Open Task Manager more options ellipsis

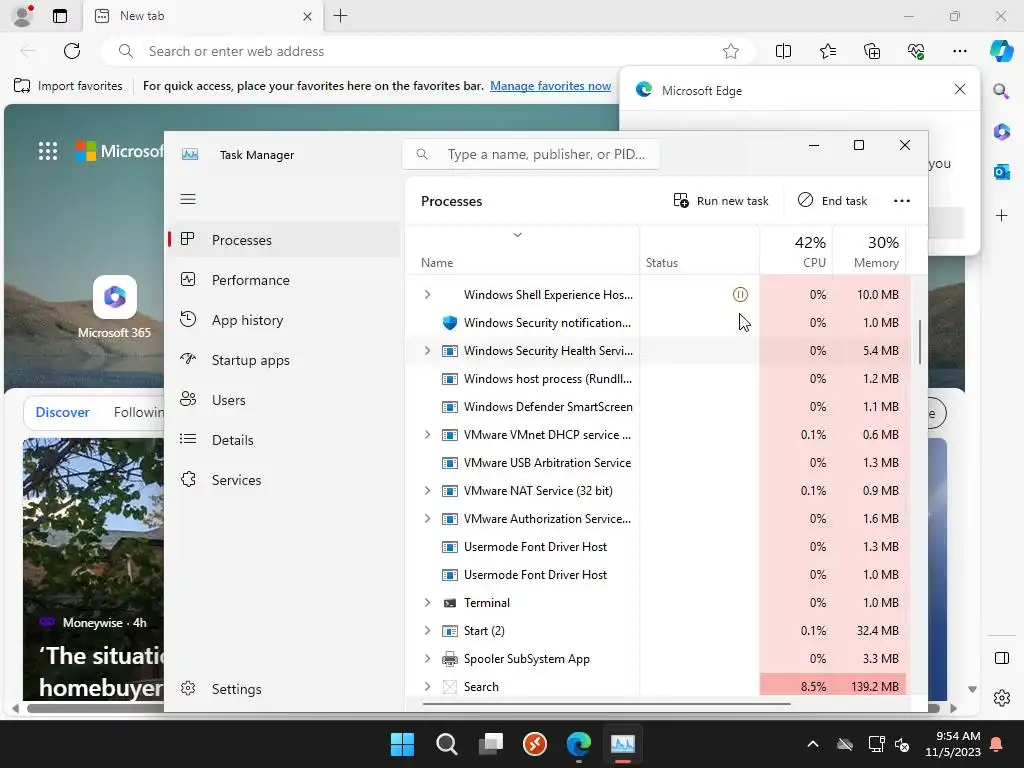click(x=901, y=200)
